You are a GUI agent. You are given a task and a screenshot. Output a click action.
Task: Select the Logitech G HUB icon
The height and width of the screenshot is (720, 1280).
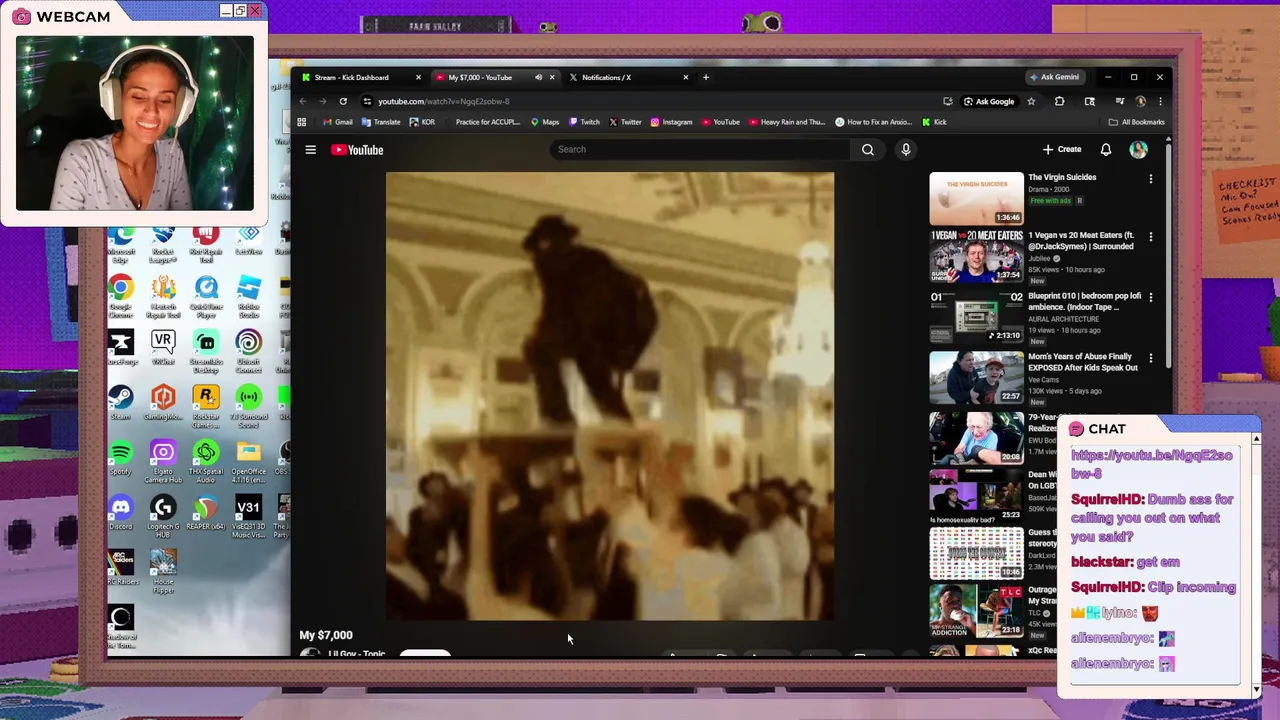click(x=163, y=516)
